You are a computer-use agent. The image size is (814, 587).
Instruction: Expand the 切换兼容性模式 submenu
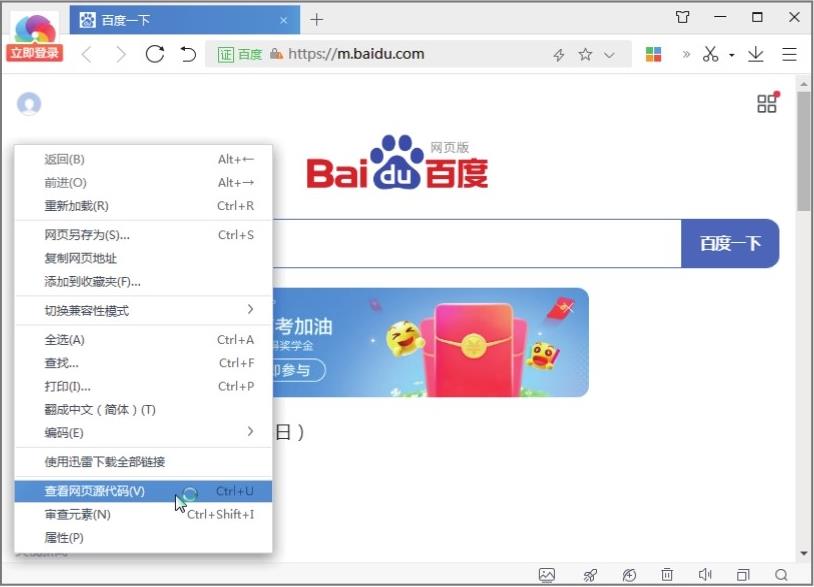coord(143,311)
